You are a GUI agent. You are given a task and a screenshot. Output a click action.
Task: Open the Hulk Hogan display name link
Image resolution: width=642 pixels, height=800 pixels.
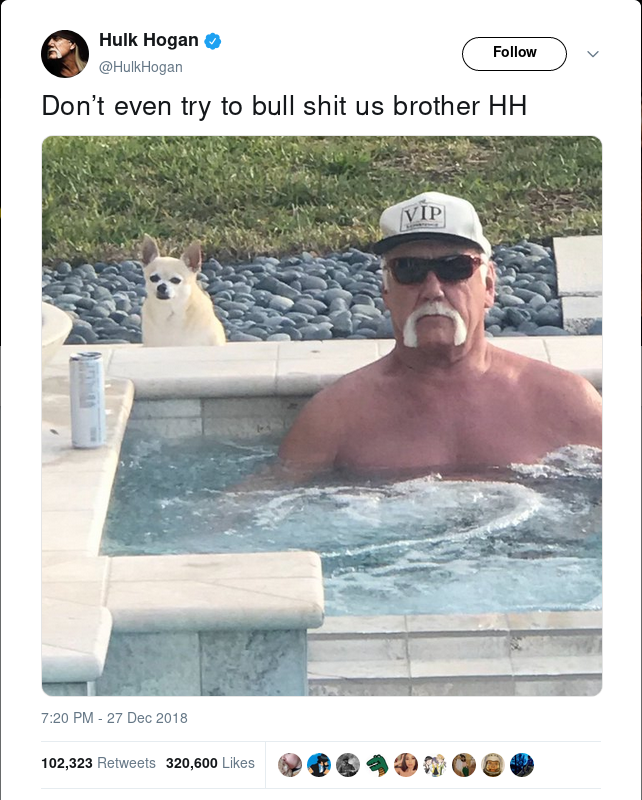tap(149, 40)
